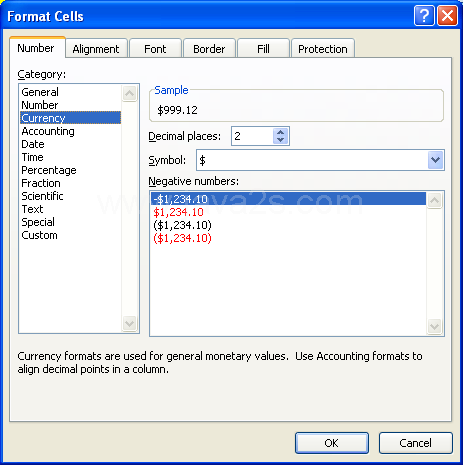
Task: Click the OK button
Action: [332, 443]
